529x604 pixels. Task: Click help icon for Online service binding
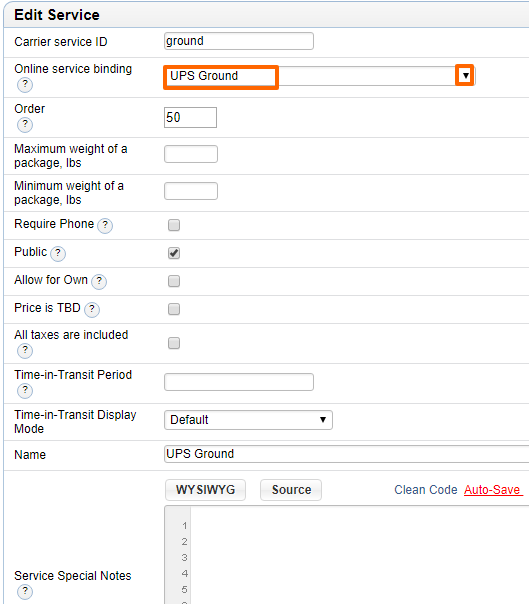pyautogui.click(x=25, y=84)
